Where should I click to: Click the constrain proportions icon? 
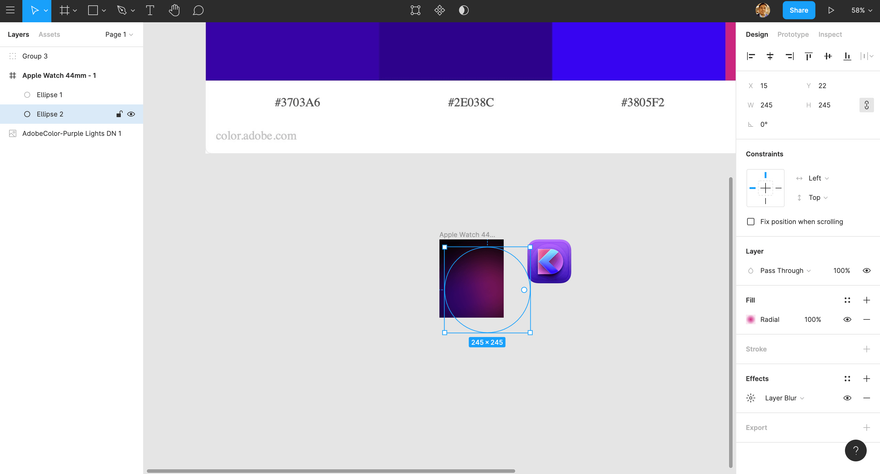click(x=866, y=105)
